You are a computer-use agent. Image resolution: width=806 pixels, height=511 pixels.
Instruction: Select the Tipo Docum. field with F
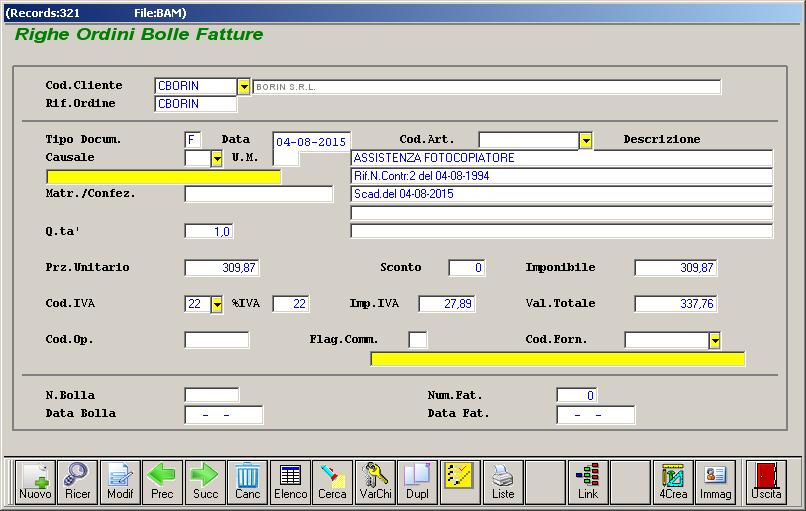[192, 140]
